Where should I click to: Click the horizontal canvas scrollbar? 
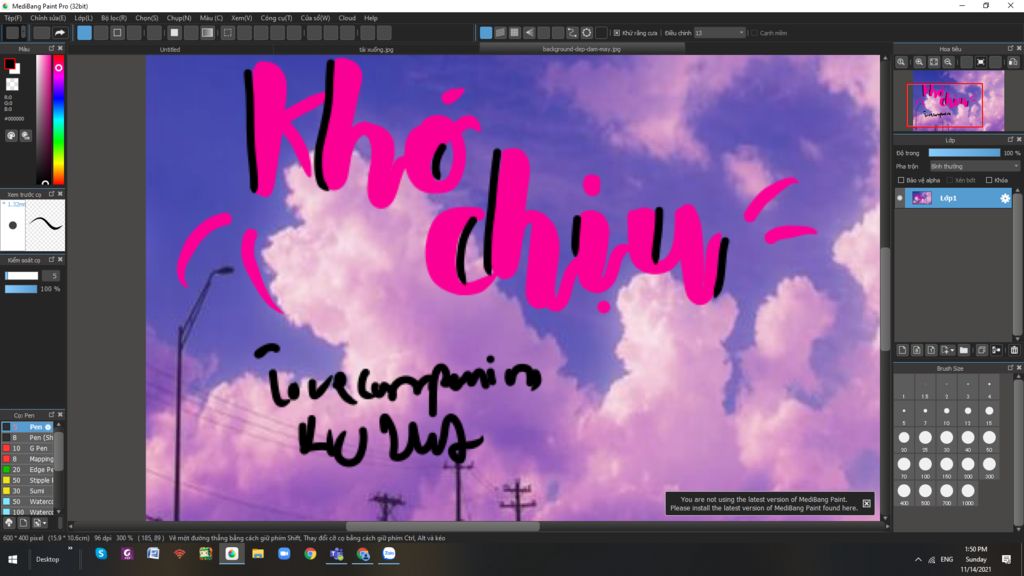click(442, 526)
